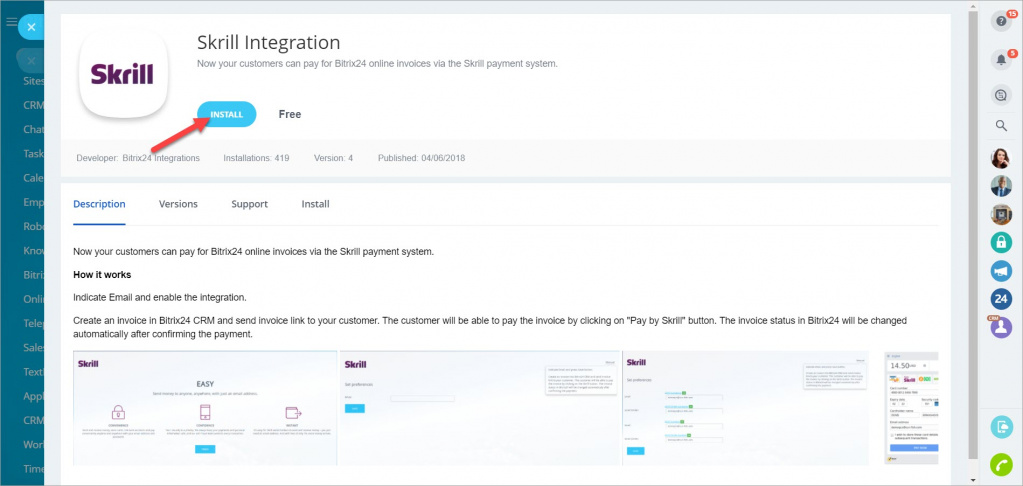Open the Telephony item in the left sidebar
Image resolution: width=1023 pixels, height=486 pixels.
click(x=34, y=323)
